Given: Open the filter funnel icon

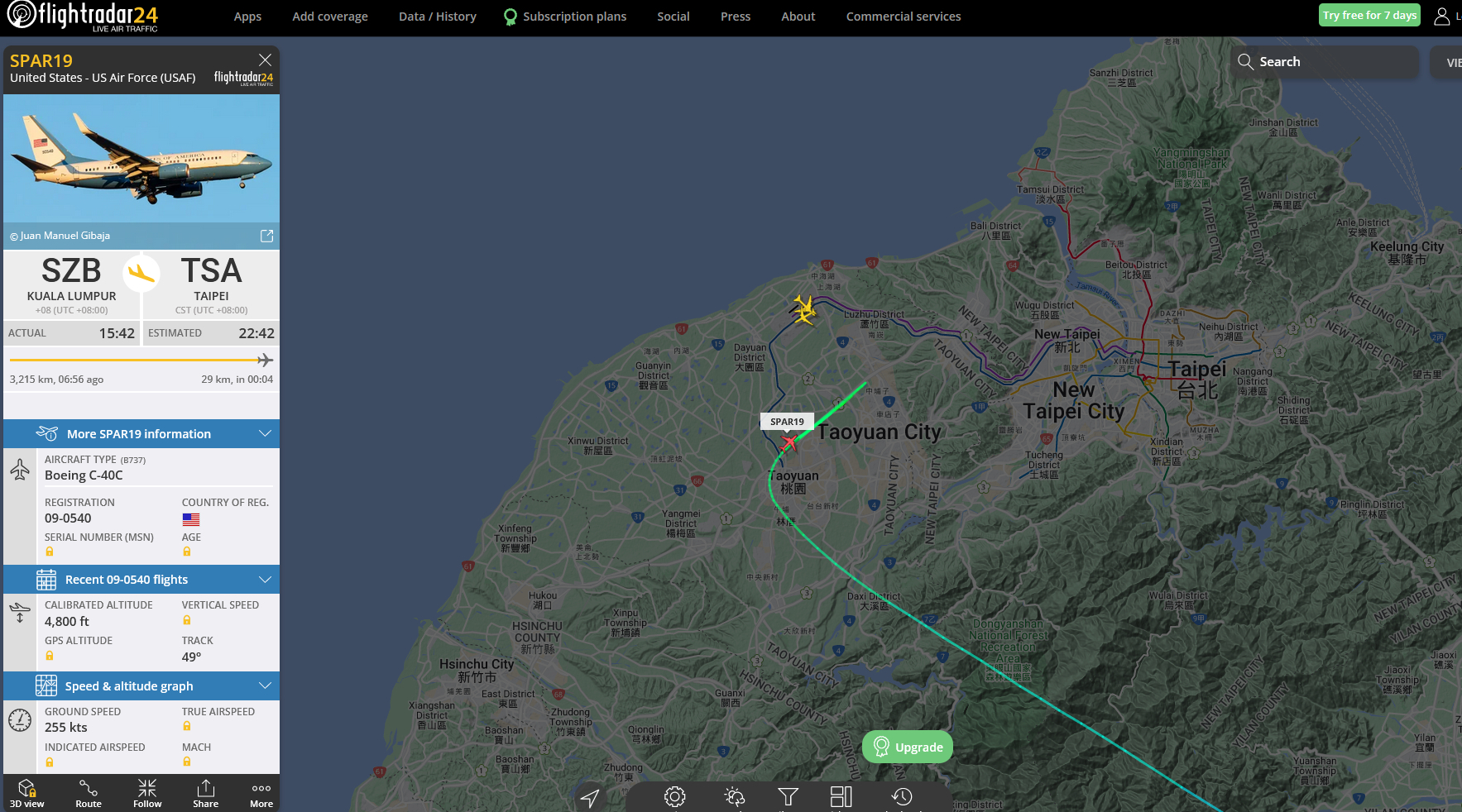Looking at the screenshot, I should (789, 796).
